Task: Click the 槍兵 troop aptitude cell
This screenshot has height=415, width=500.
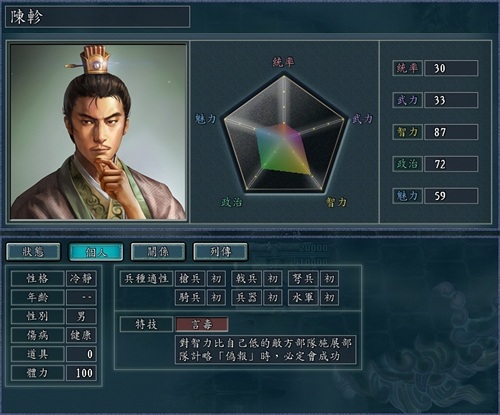Action: pyautogui.click(x=190, y=279)
